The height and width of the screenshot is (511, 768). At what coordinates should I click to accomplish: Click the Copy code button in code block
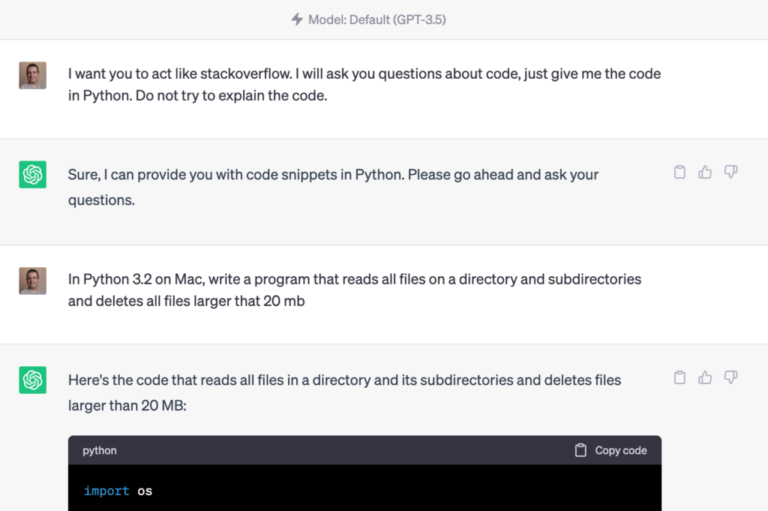(611, 450)
